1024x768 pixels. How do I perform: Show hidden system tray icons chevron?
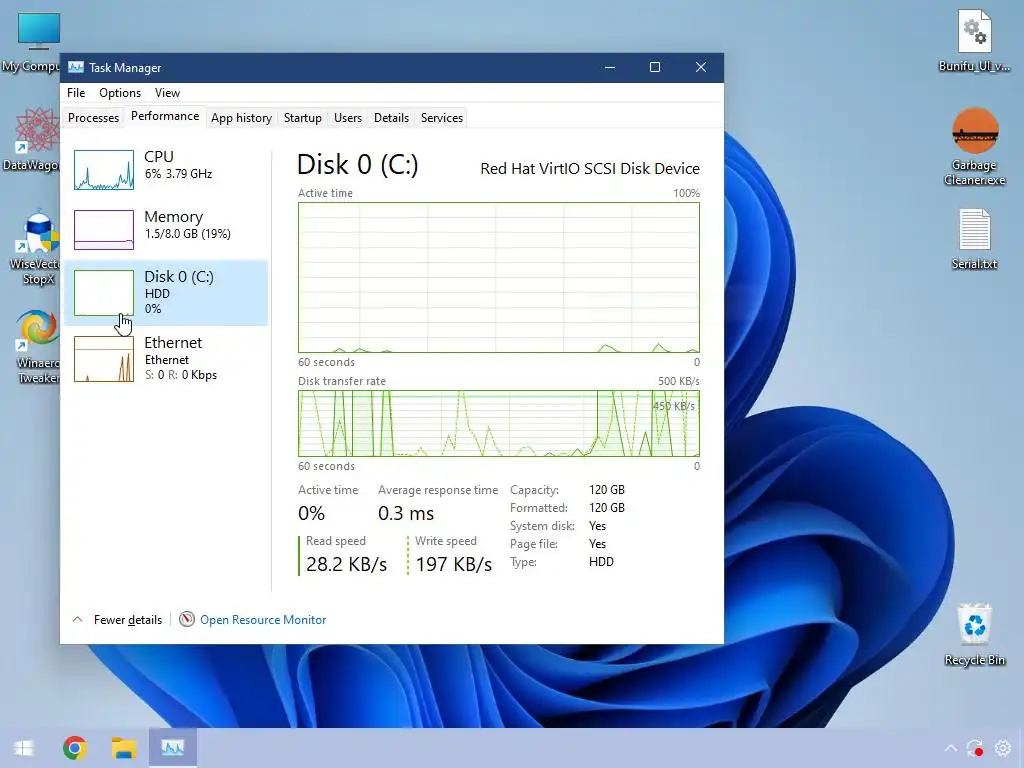click(950, 748)
